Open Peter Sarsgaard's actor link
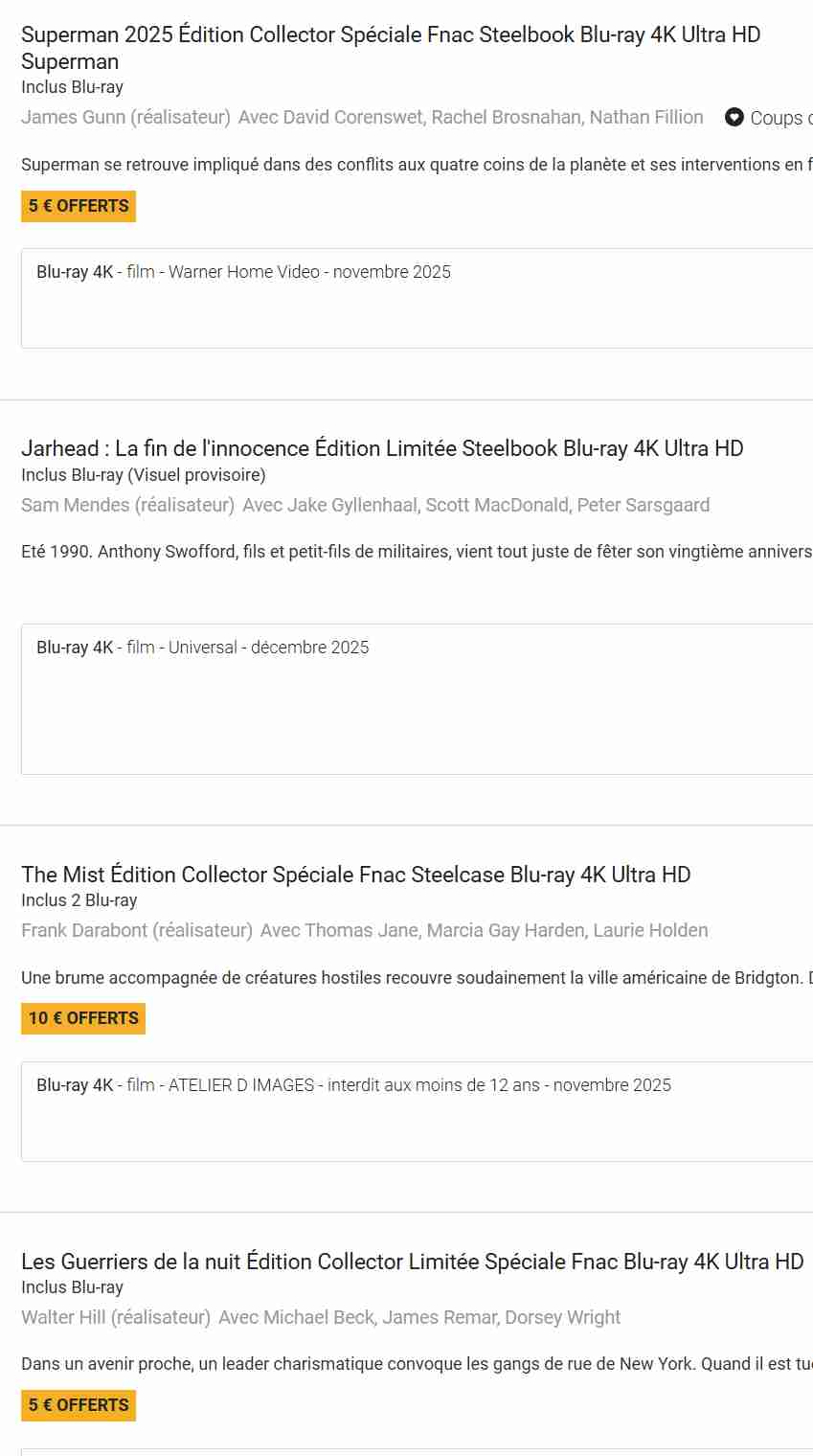The height and width of the screenshot is (1456, 813). point(643,505)
